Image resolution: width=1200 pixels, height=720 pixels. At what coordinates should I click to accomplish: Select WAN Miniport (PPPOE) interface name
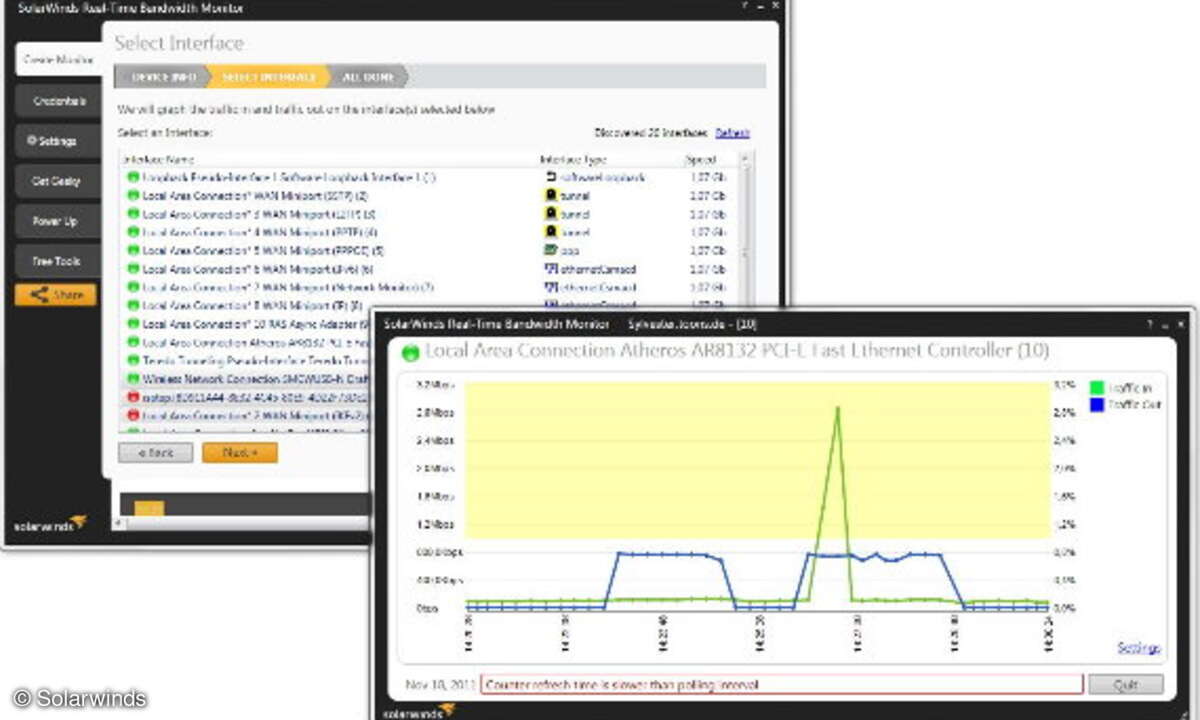coord(263,251)
